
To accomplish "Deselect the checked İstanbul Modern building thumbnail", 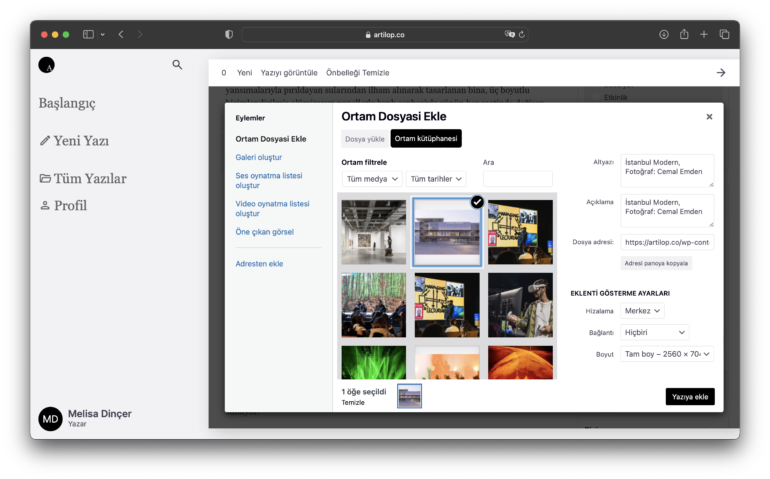I will 447,232.
